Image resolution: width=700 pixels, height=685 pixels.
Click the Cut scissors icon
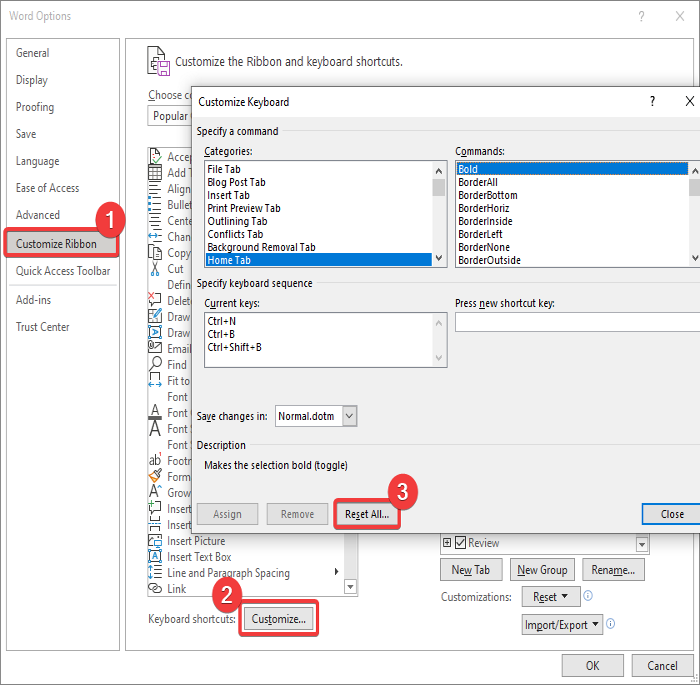(155, 269)
